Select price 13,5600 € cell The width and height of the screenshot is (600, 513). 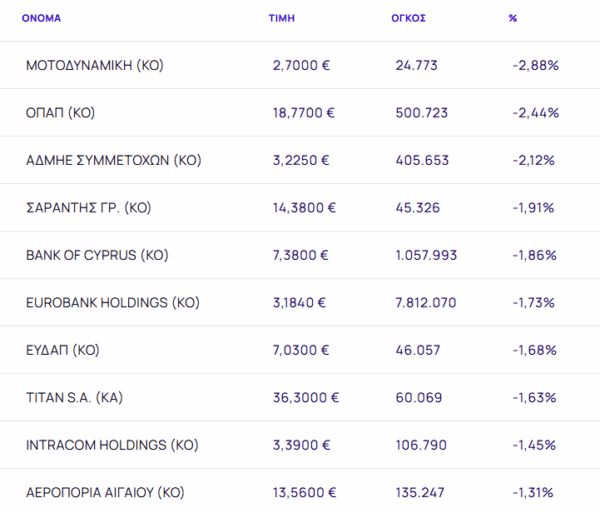point(305,492)
